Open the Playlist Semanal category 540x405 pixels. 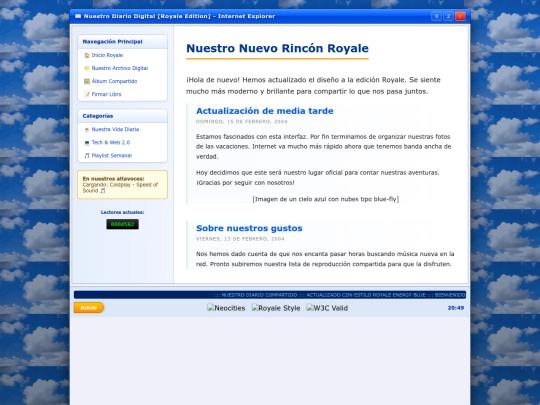pos(112,156)
